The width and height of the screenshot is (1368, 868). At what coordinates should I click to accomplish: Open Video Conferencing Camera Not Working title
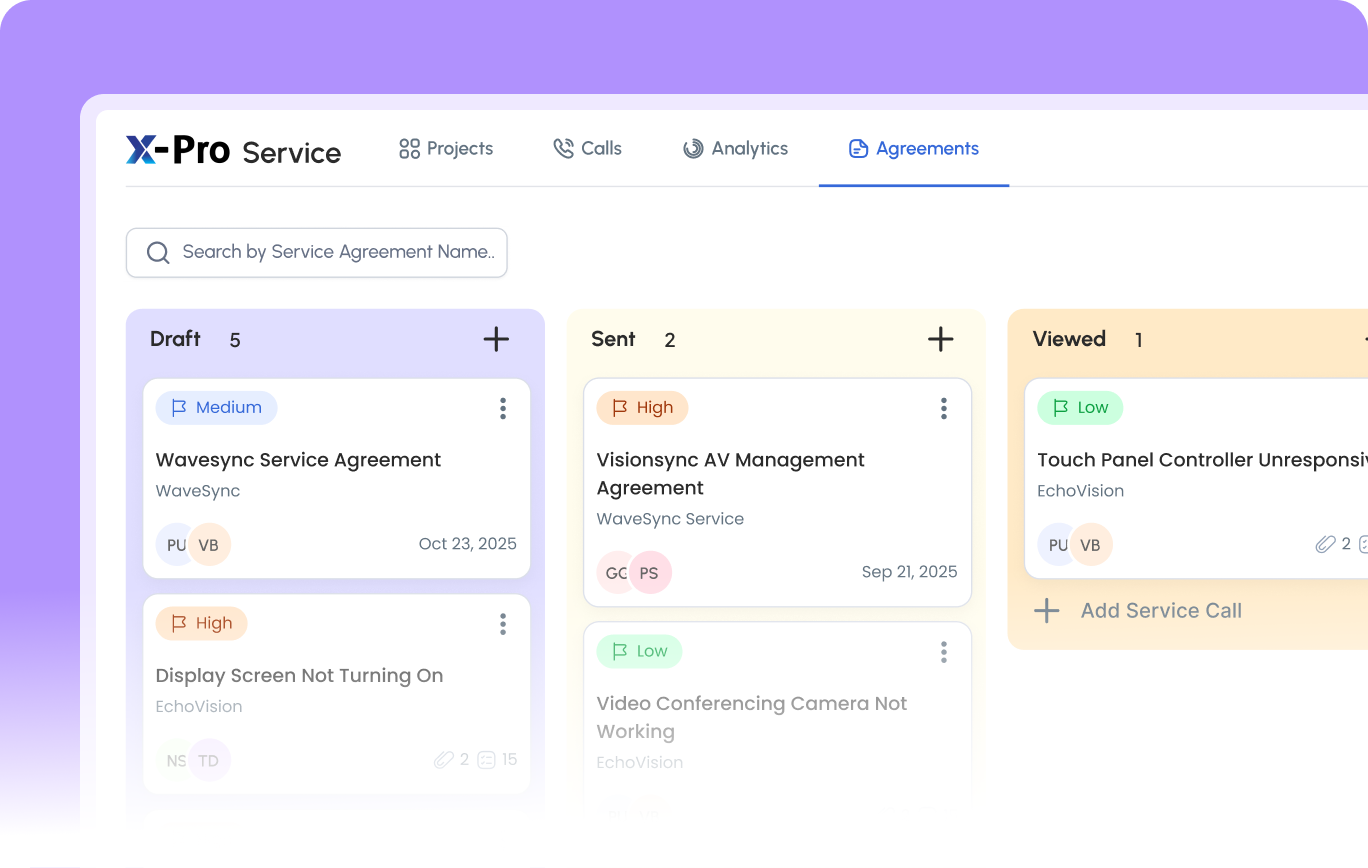tap(752, 718)
